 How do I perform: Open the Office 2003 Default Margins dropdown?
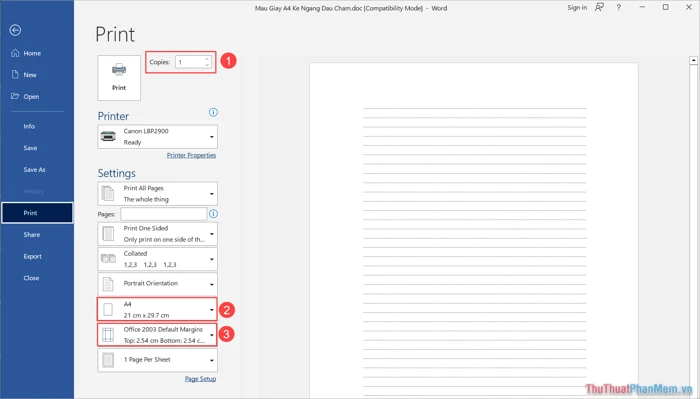tap(158, 335)
